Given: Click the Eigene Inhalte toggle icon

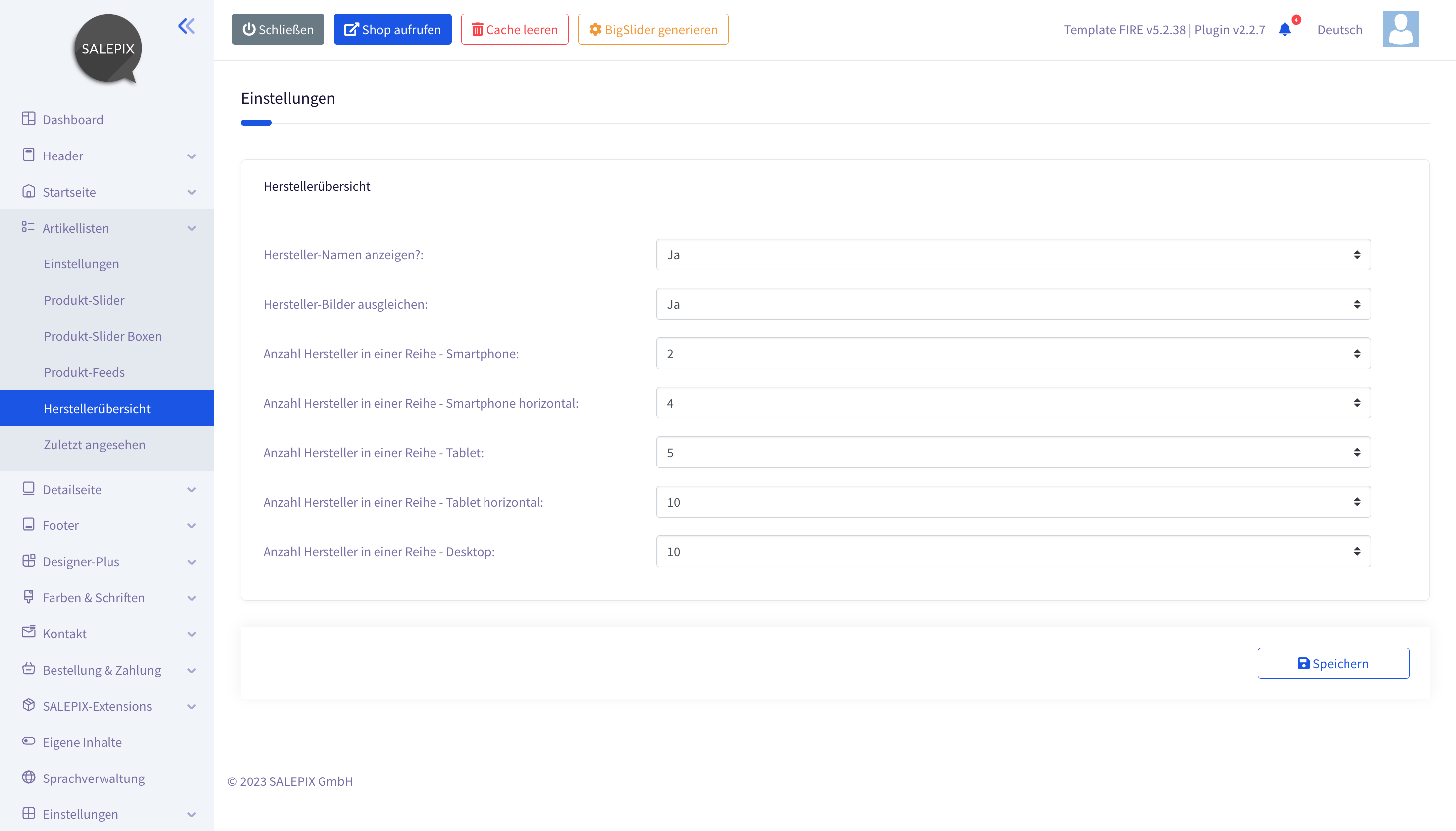Looking at the screenshot, I should (29, 741).
